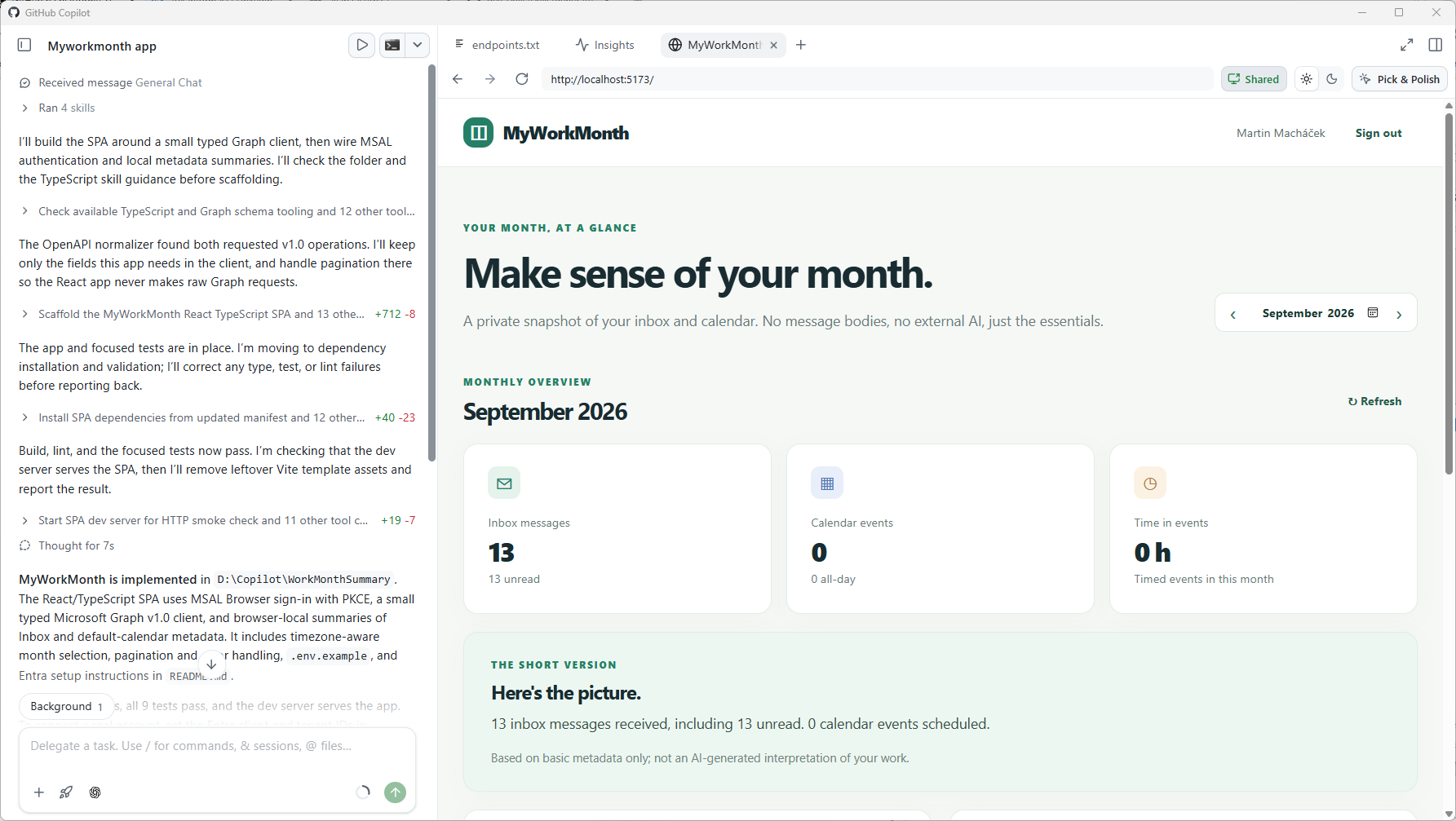Click the MyWorkMonth title text
The width and height of the screenshot is (1456, 821).
[566, 133]
